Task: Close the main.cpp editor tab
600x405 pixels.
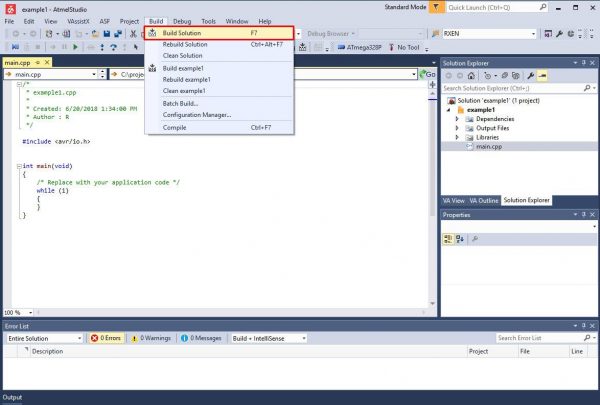Action: point(47,62)
